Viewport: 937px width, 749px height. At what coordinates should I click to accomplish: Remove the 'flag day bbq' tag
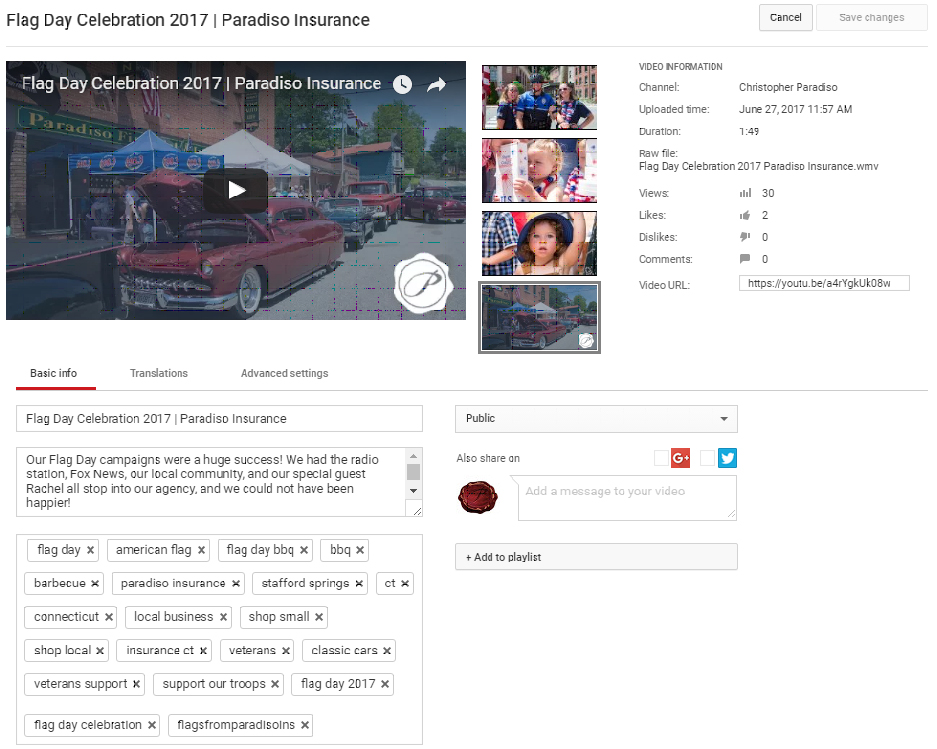(x=304, y=550)
